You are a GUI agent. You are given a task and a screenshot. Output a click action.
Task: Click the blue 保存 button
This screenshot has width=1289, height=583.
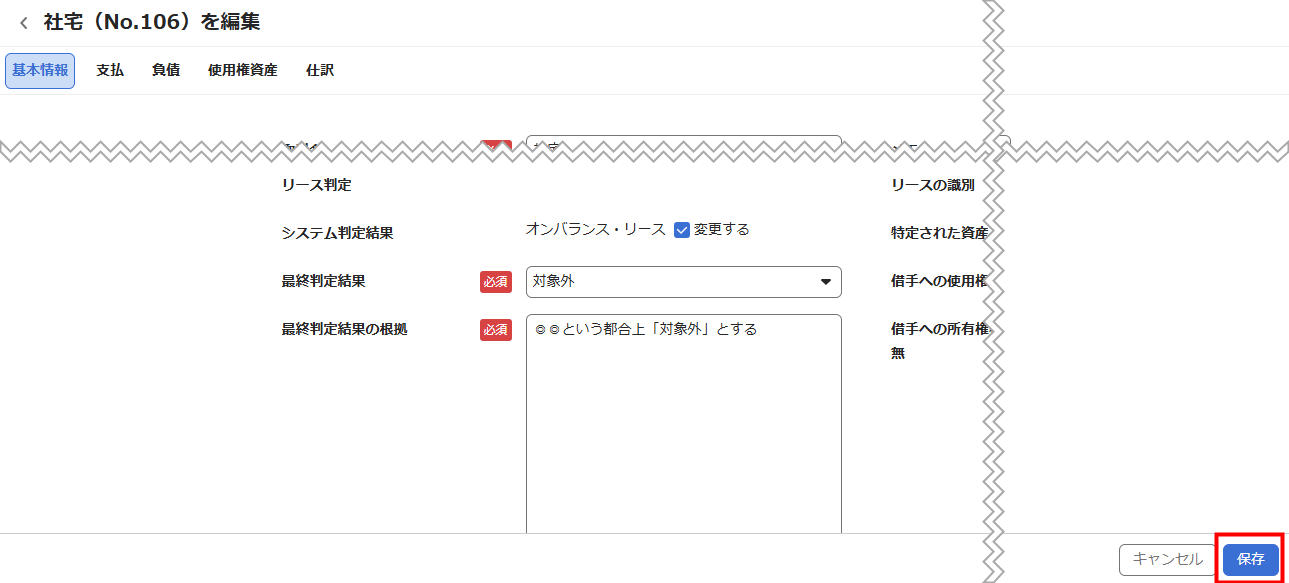coord(1250,559)
